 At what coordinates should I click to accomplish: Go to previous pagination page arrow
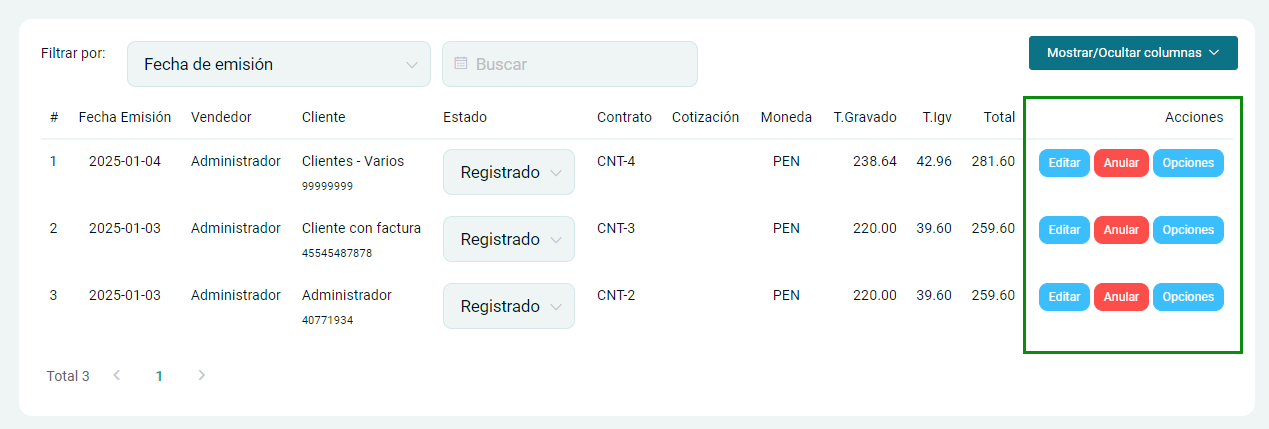coord(117,376)
